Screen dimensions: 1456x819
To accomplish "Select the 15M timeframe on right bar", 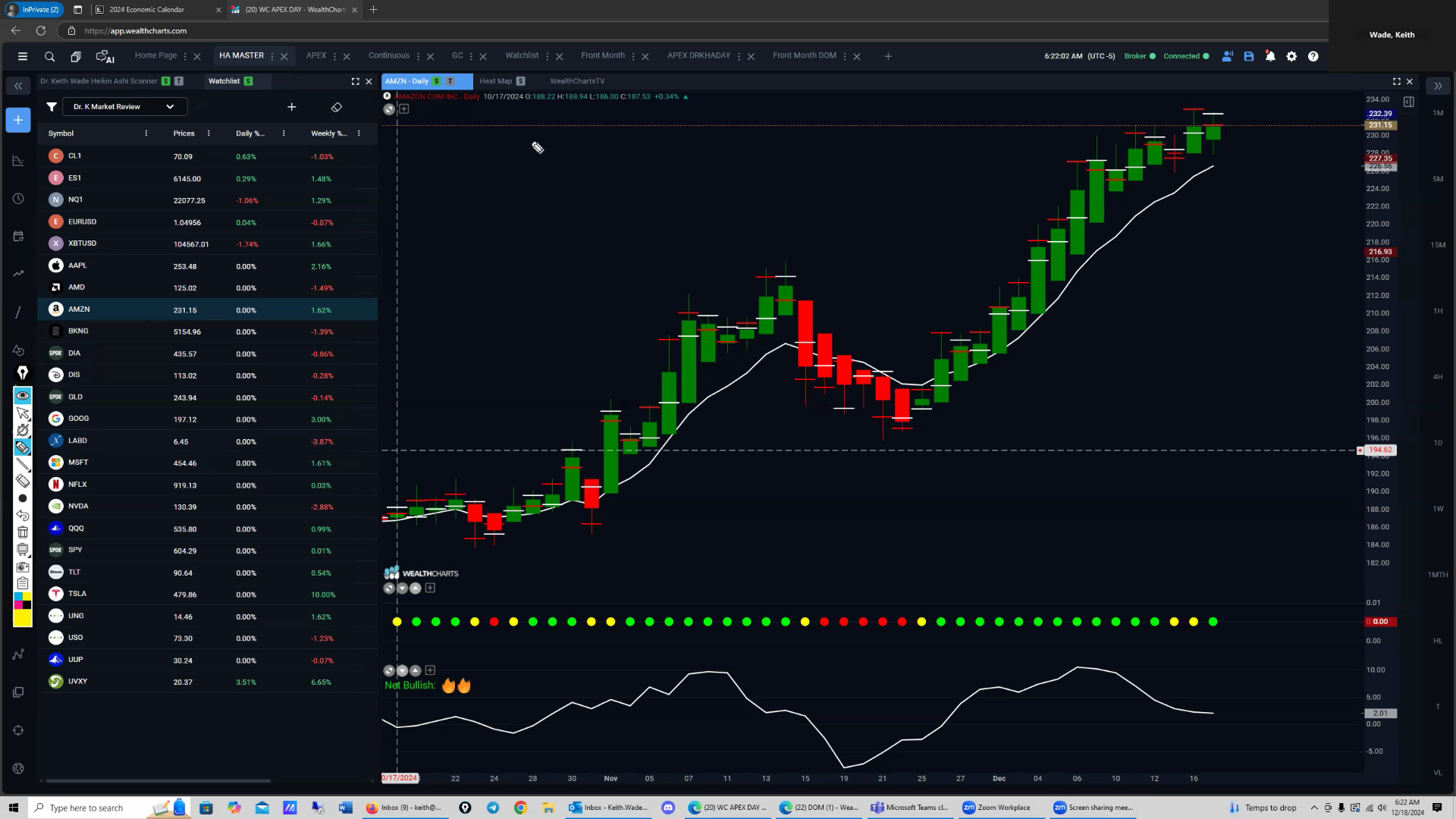I will point(1438,245).
